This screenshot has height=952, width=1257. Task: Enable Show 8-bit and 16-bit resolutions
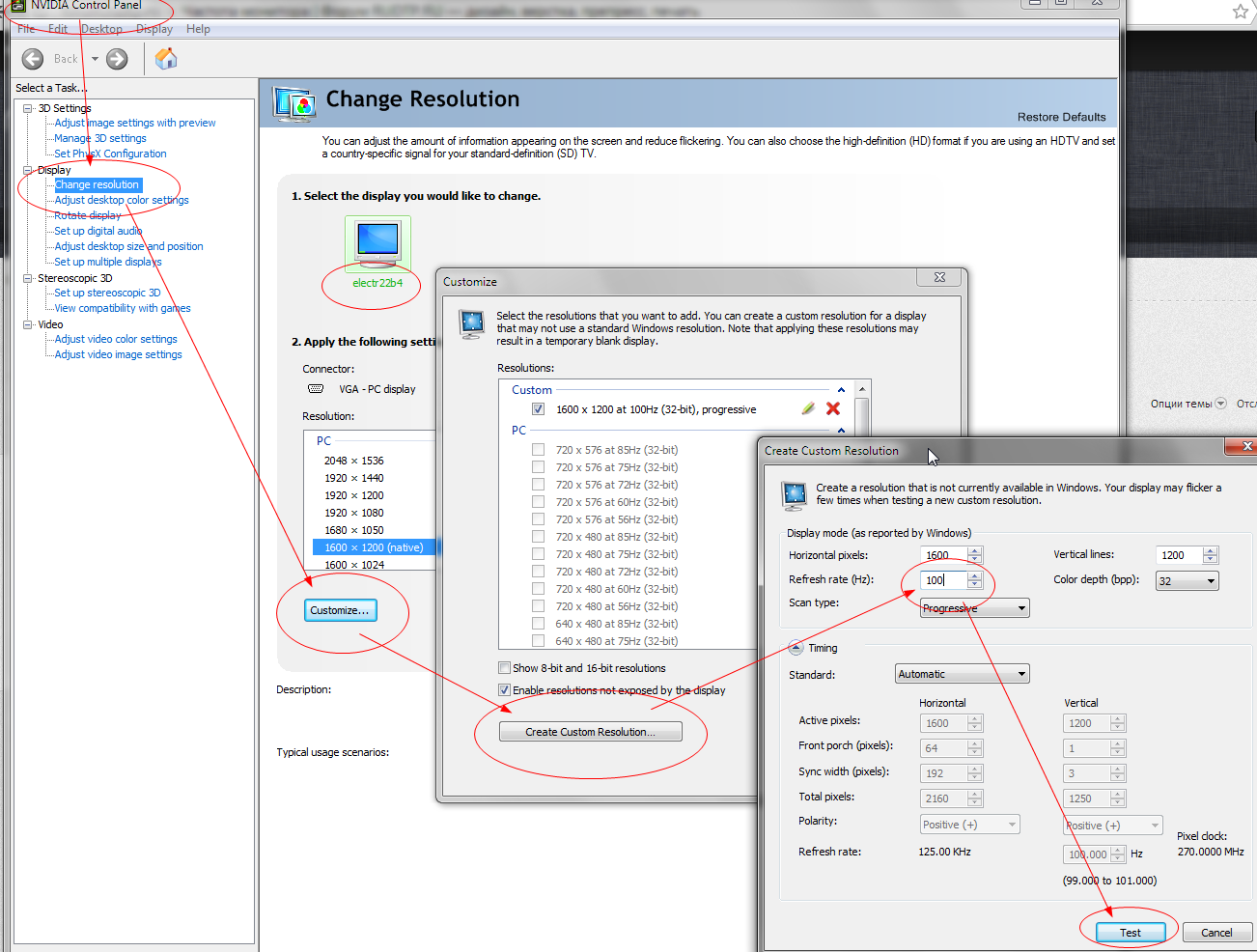click(504, 668)
